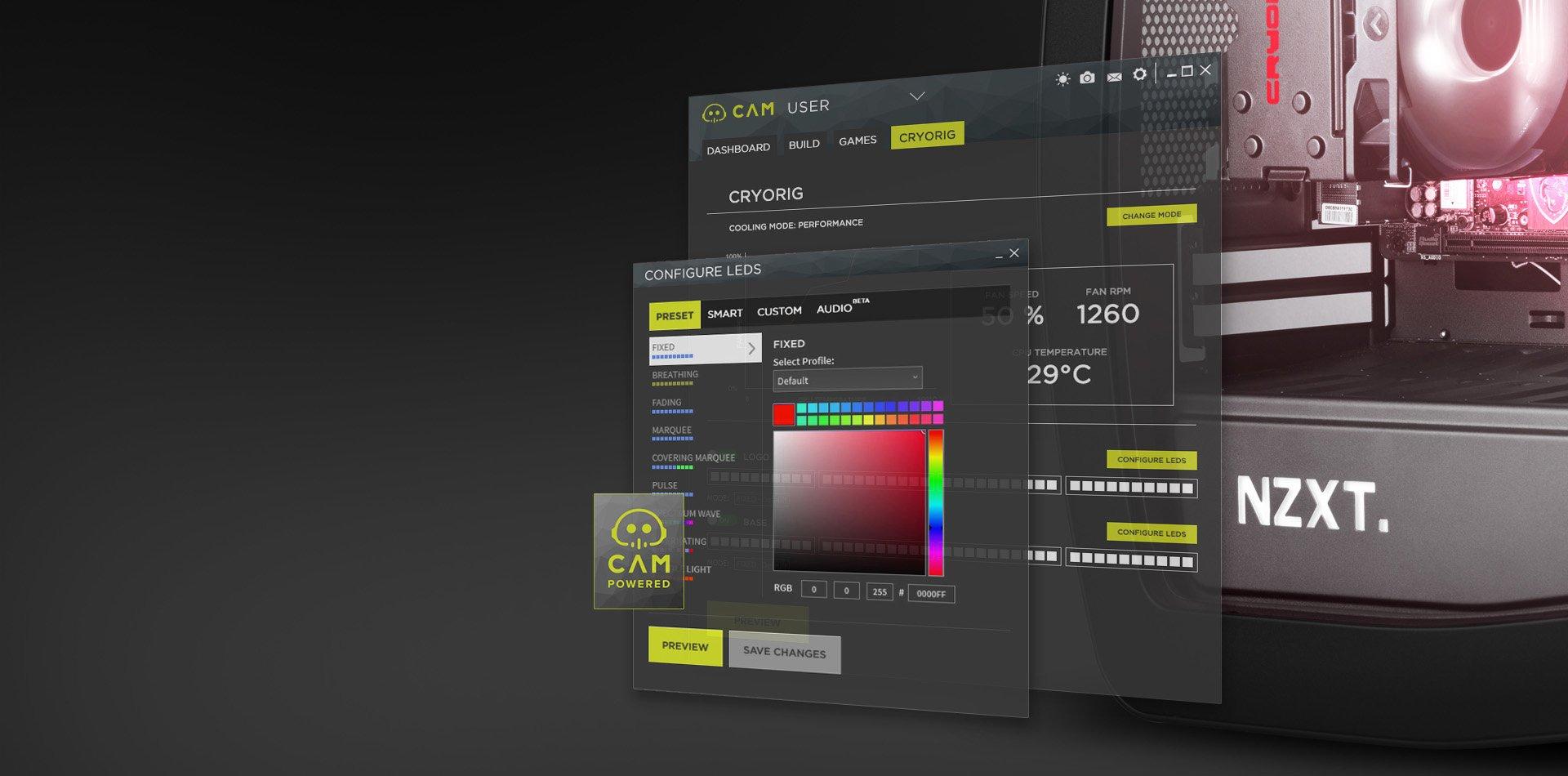Open the envelope mail icon in CAM window
Image resolution: width=1568 pixels, height=776 pixels.
[x=1114, y=77]
